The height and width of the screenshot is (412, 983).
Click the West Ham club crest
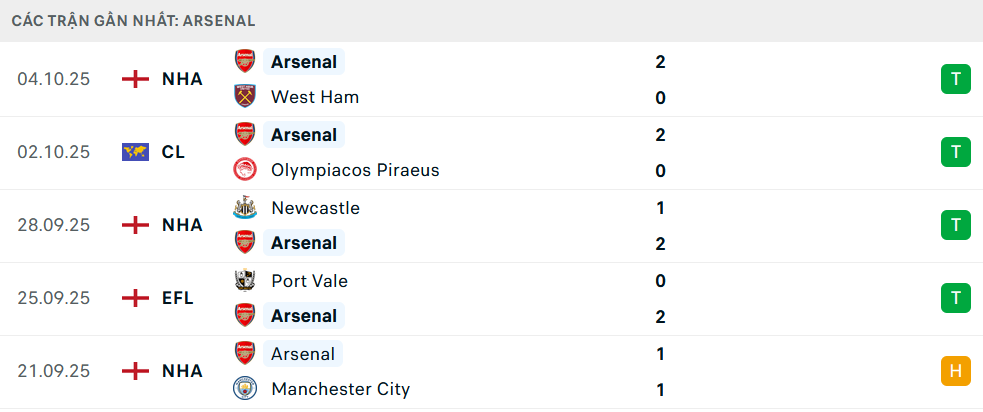click(244, 97)
